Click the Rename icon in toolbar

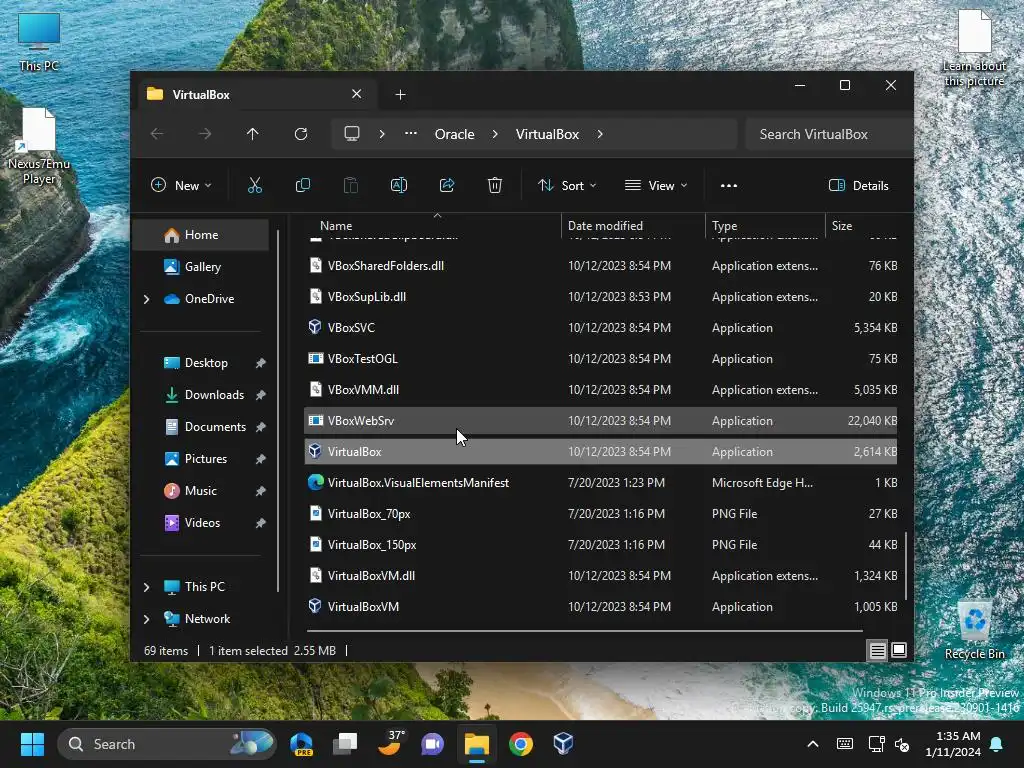[399, 185]
